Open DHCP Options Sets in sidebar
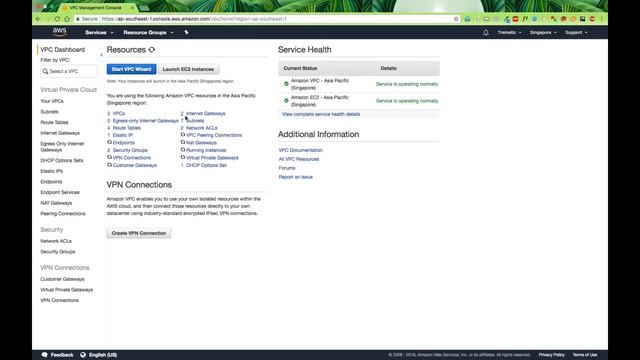The width and height of the screenshot is (640, 360). pyautogui.click(x=62, y=160)
